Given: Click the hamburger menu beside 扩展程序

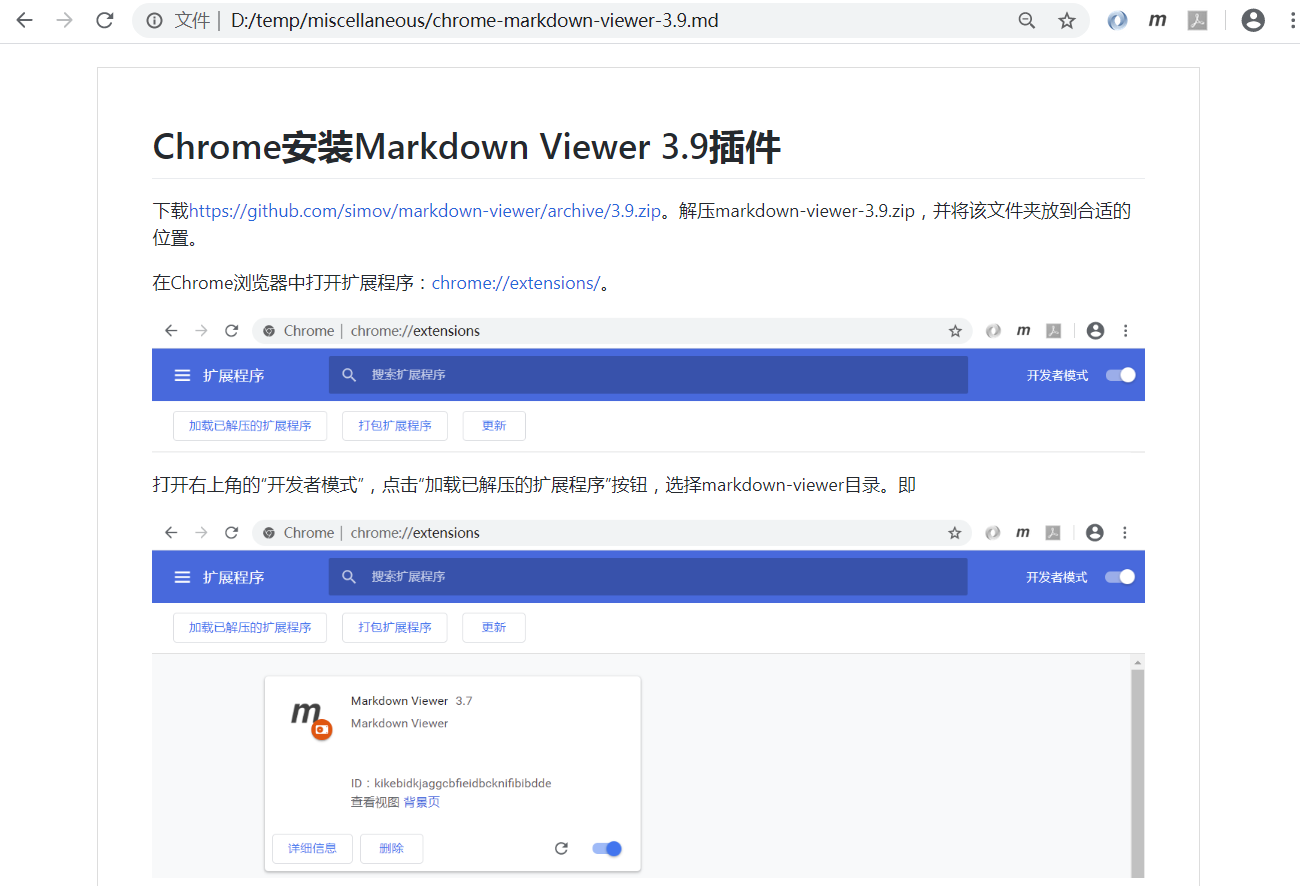Looking at the screenshot, I should pyautogui.click(x=181, y=375).
